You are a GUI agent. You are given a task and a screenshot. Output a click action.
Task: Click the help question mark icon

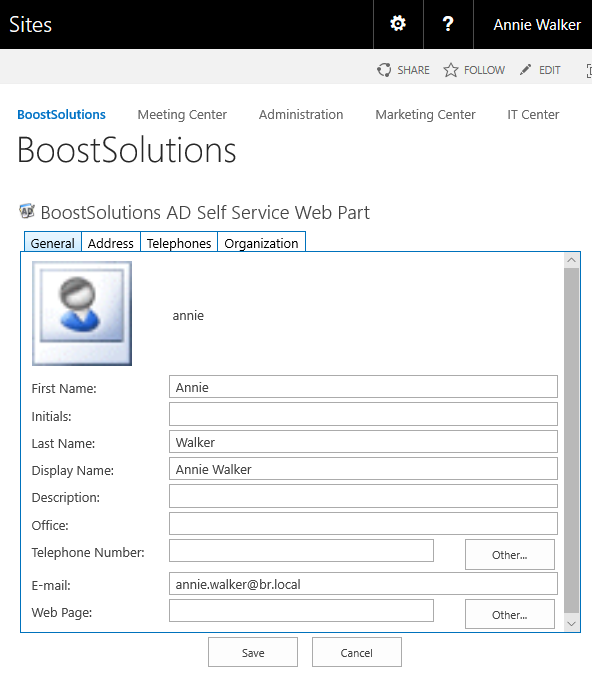click(448, 24)
